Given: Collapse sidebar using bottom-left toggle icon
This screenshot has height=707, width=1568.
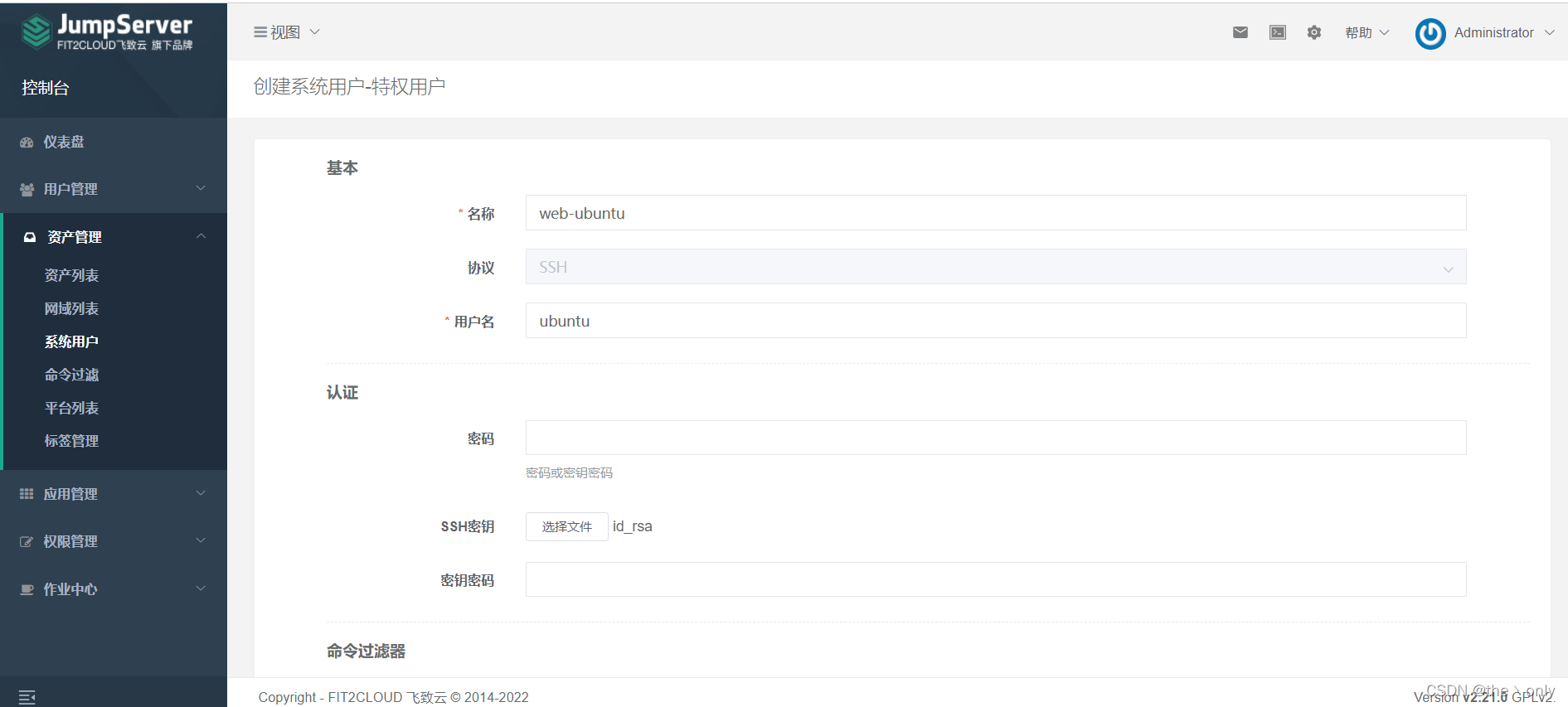Looking at the screenshot, I should click(x=27, y=697).
